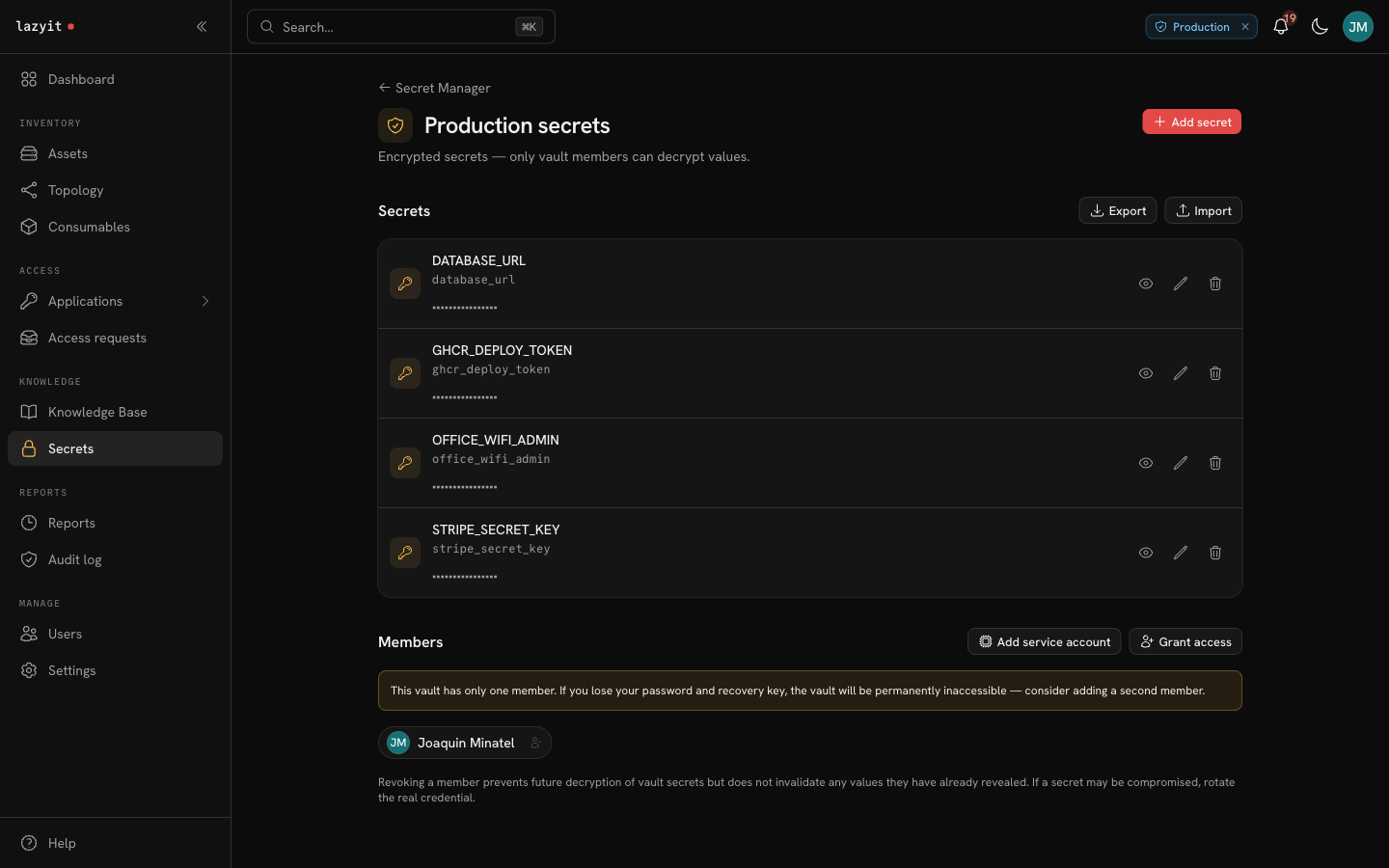Open Reports page
Image resolution: width=1389 pixels, height=868 pixels.
(x=115, y=523)
